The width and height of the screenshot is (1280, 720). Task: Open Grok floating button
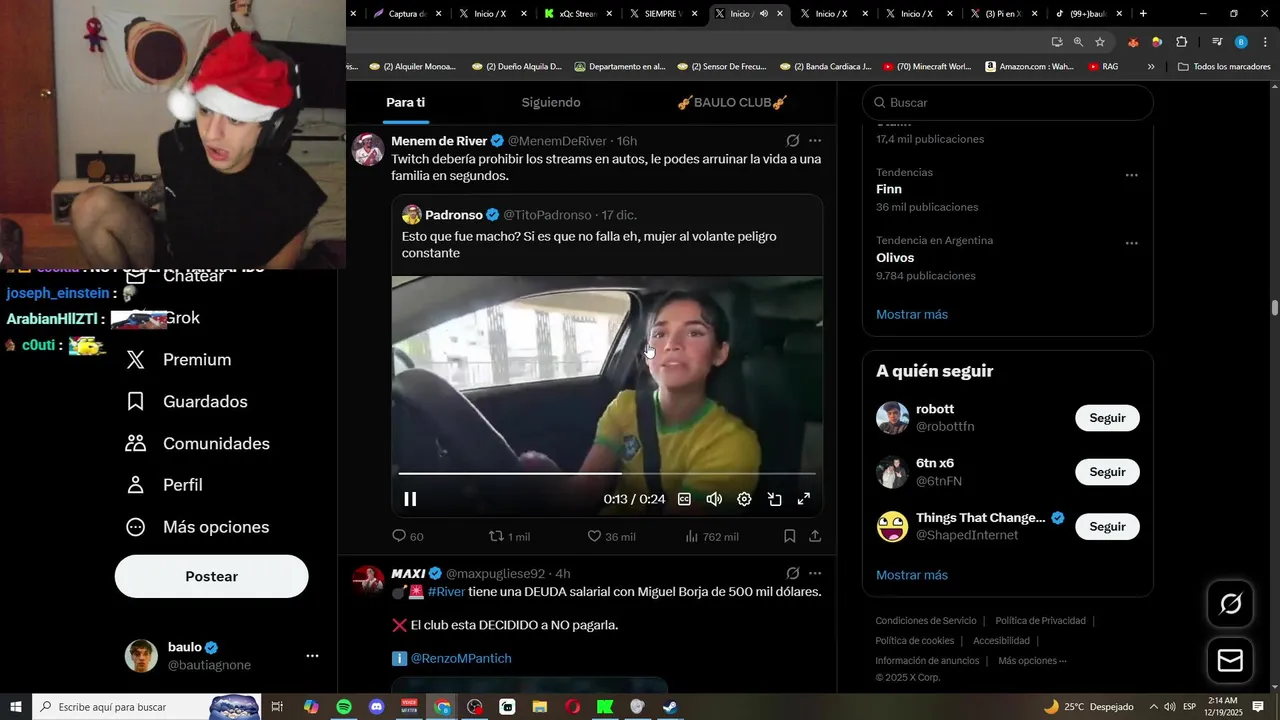click(1230, 603)
